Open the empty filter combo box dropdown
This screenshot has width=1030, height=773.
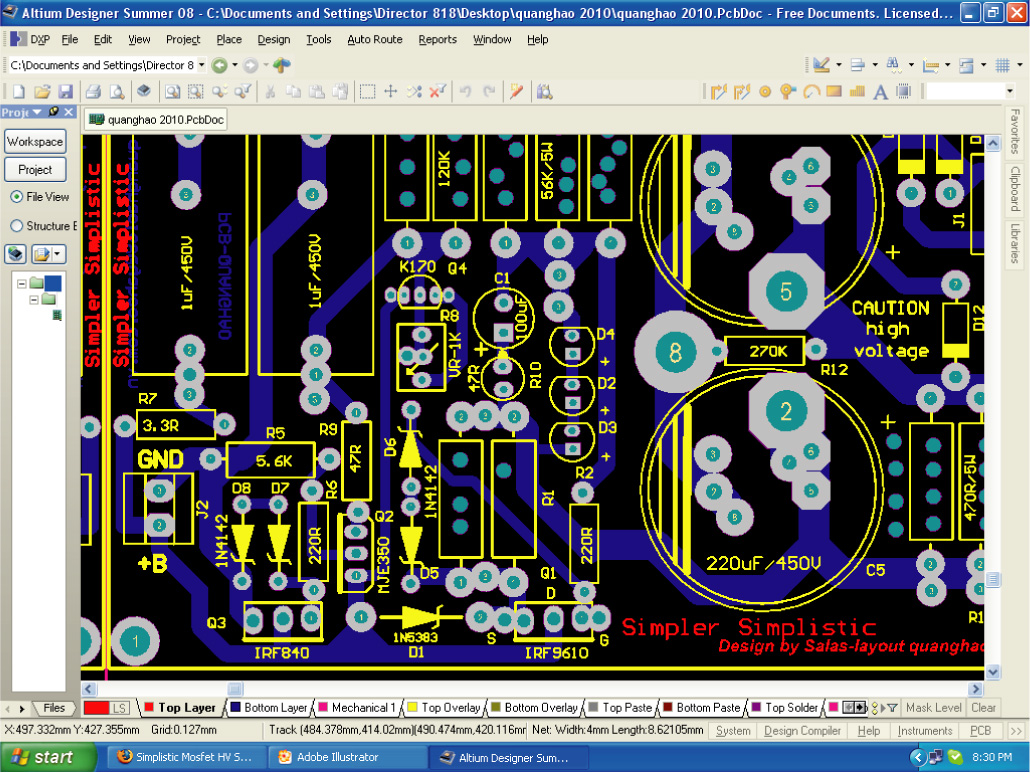click(1010, 91)
